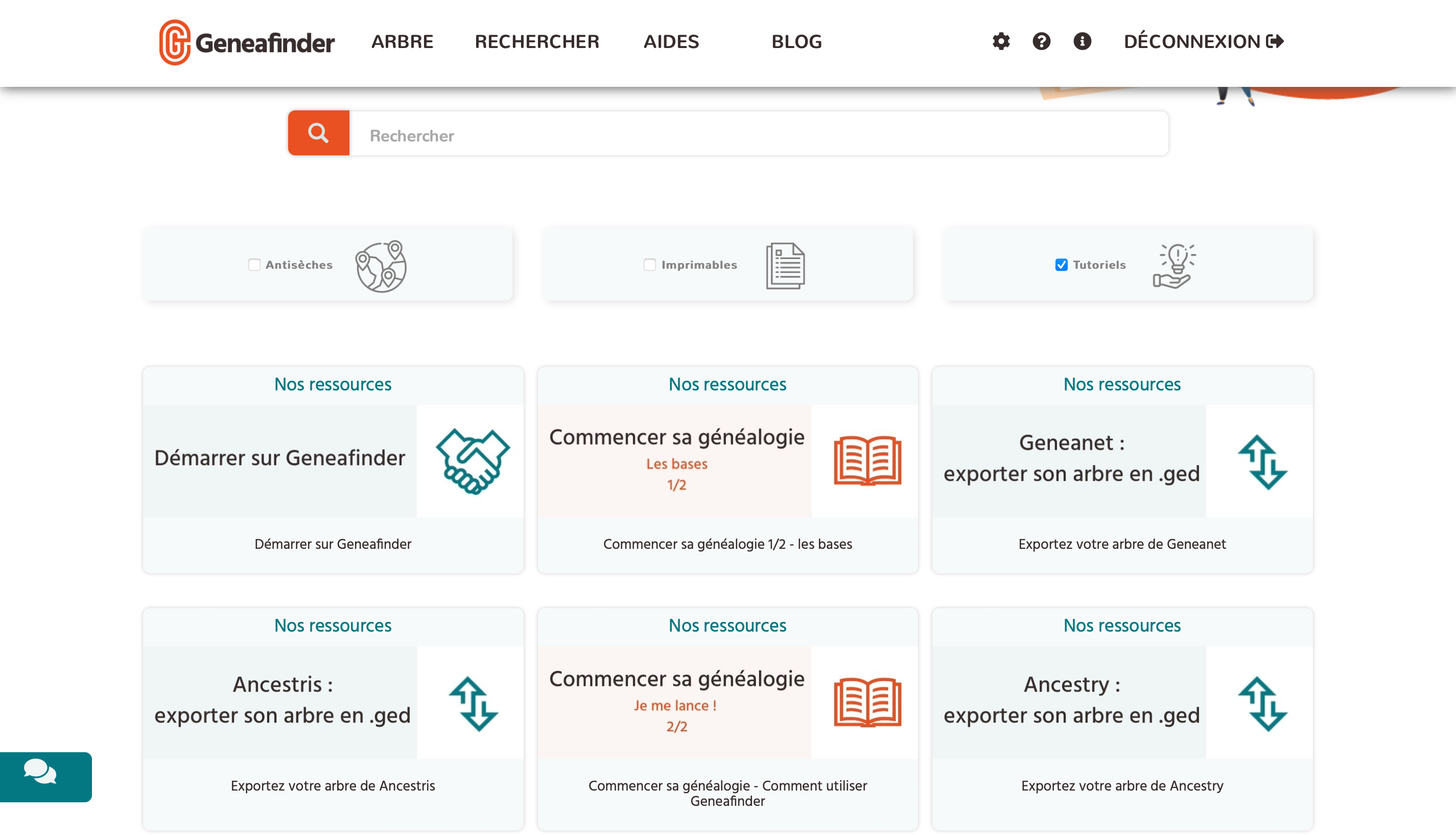
Task: Click the Imprimables label text
Action: click(x=699, y=265)
